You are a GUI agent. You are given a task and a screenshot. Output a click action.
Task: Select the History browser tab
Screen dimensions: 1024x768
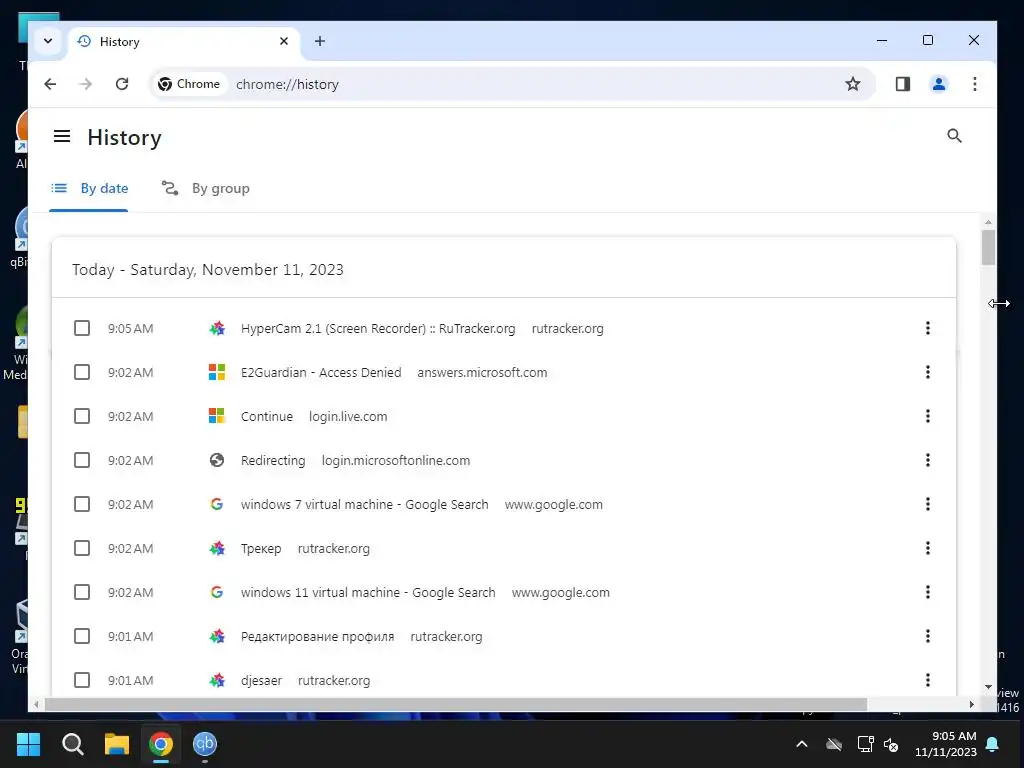pyautogui.click(x=183, y=41)
